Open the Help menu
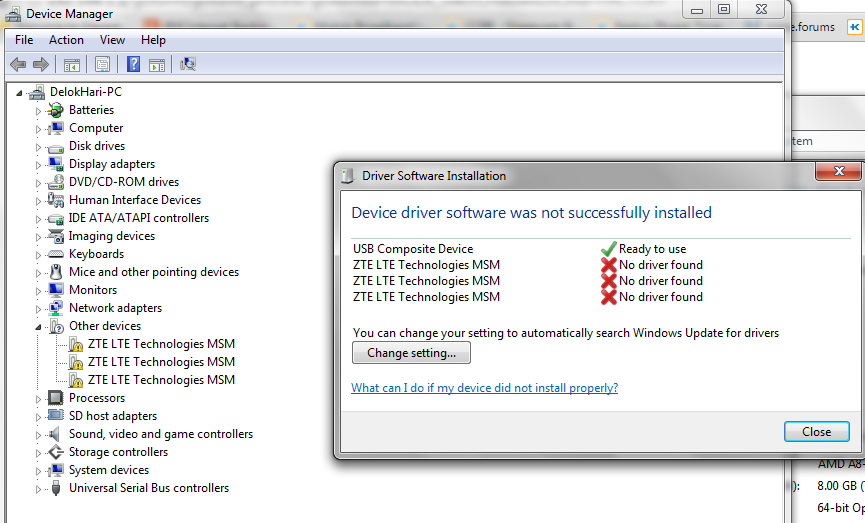 click(153, 40)
